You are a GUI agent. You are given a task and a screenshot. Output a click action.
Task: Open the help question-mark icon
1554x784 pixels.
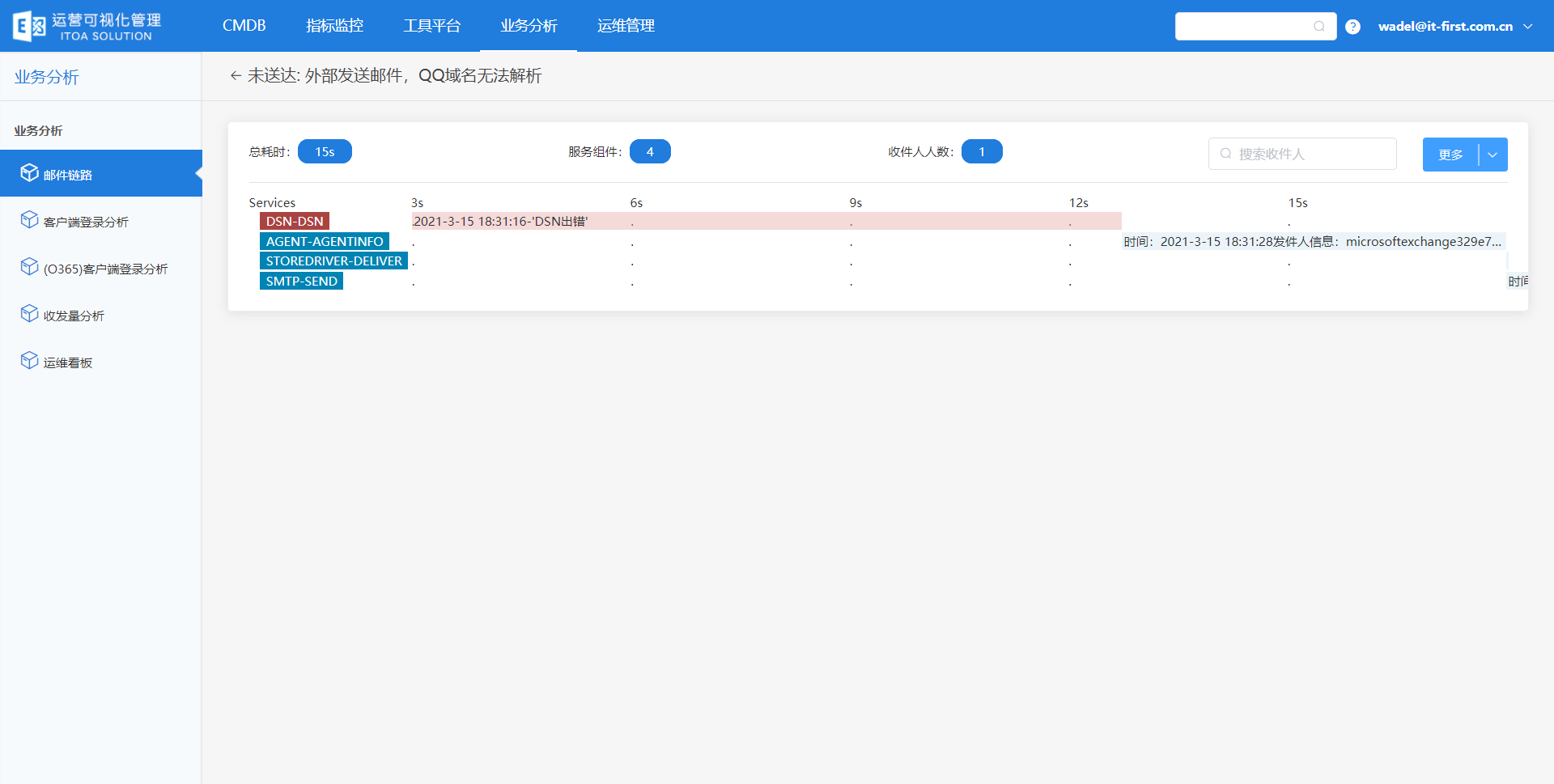tap(1352, 27)
